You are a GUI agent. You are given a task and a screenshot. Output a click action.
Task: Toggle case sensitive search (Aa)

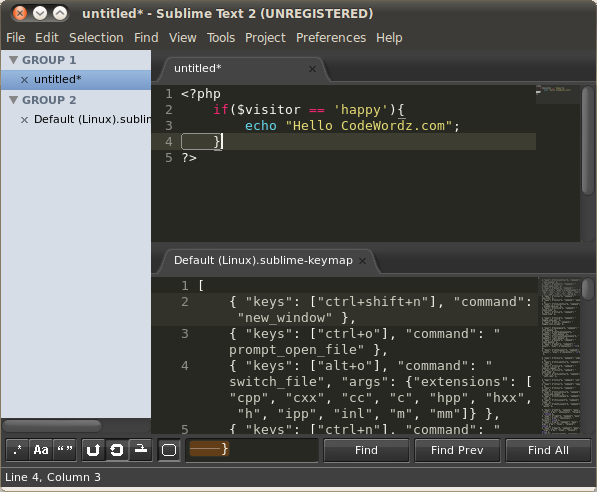[x=41, y=450]
